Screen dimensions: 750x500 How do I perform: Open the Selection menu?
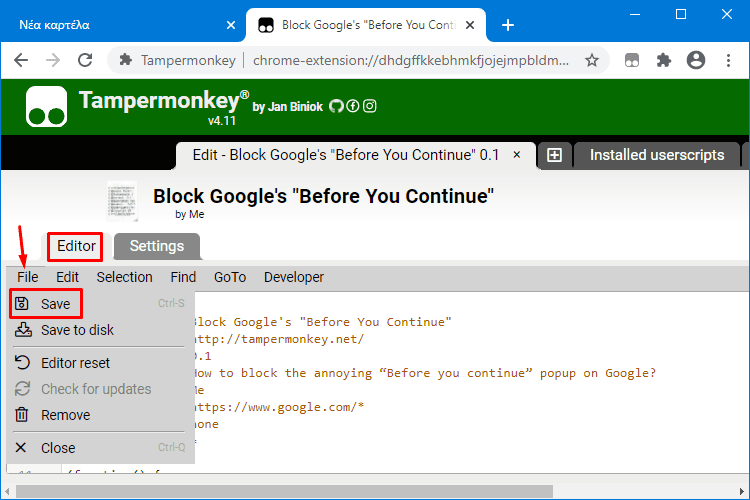pos(124,277)
